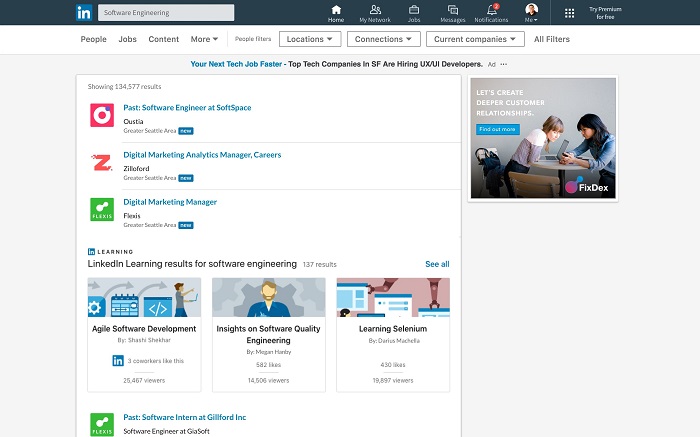Click Agile Software Development course title
Viewport: 700px width, 437px height.
144,329
